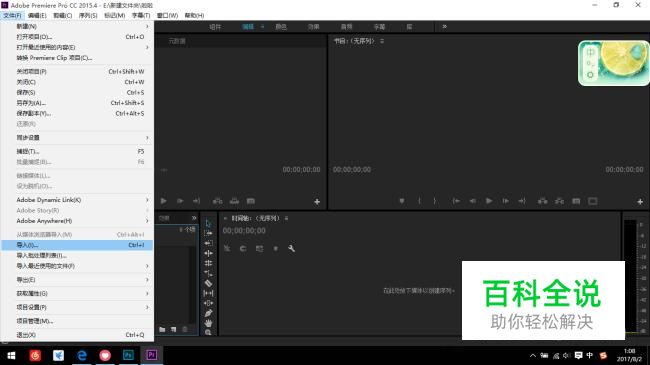
Task: Show more workspaces via double chevron
Action: click(444, 27)
